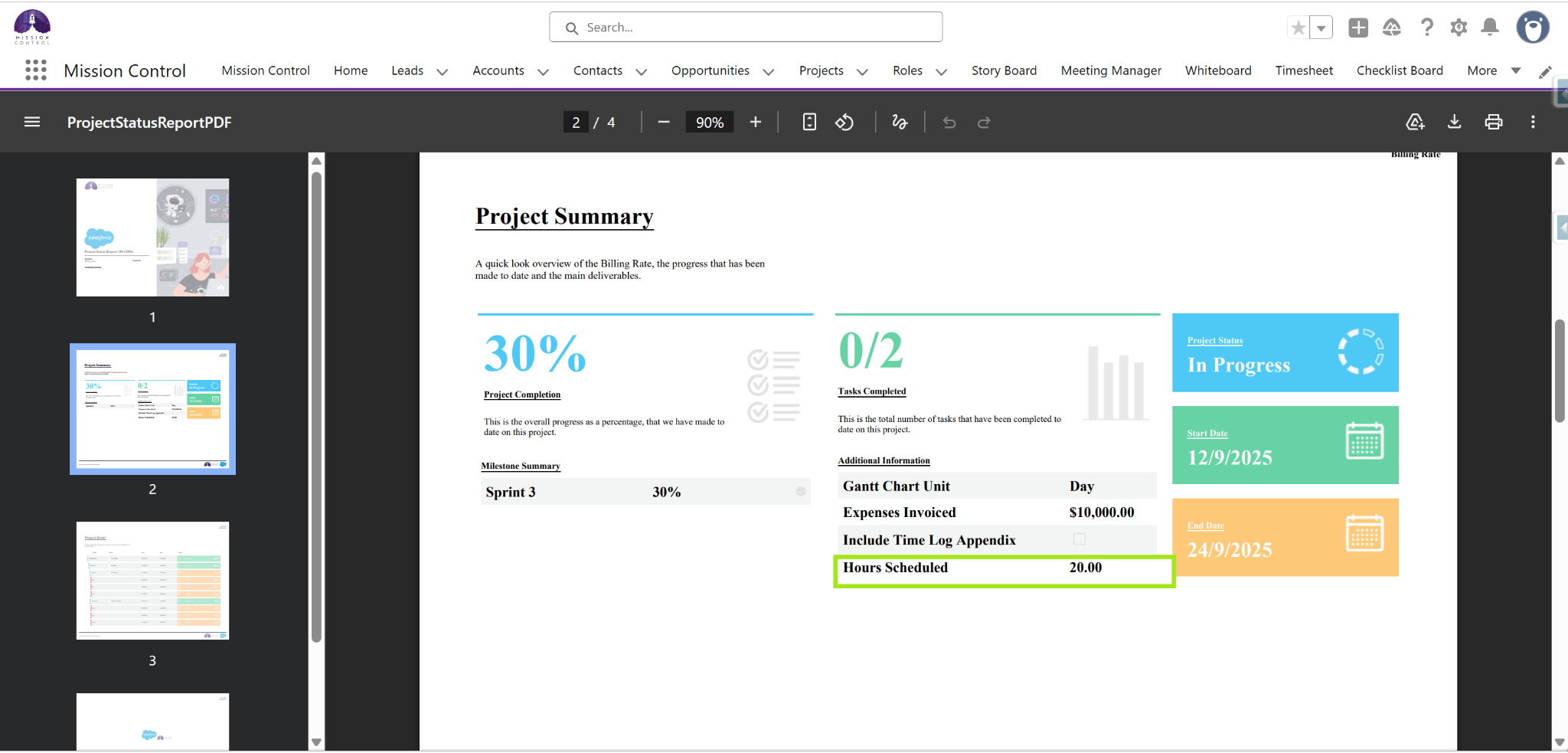Open the Whiteboard tab
The height and width of the screenshot is (753, 1568).
point(1218,70)
